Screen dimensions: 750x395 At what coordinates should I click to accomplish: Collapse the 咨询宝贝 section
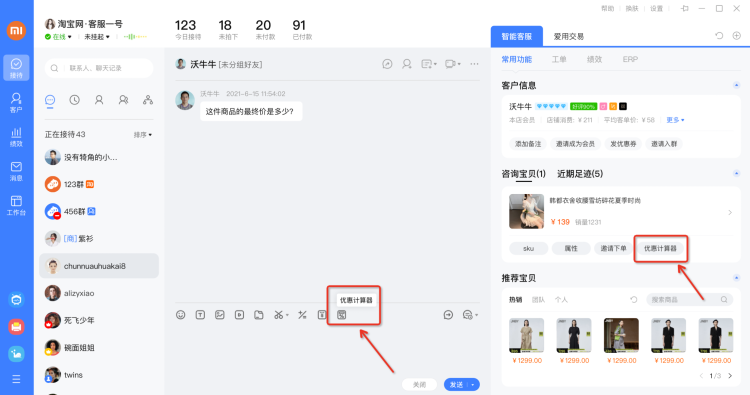click(x=737, y=173)
